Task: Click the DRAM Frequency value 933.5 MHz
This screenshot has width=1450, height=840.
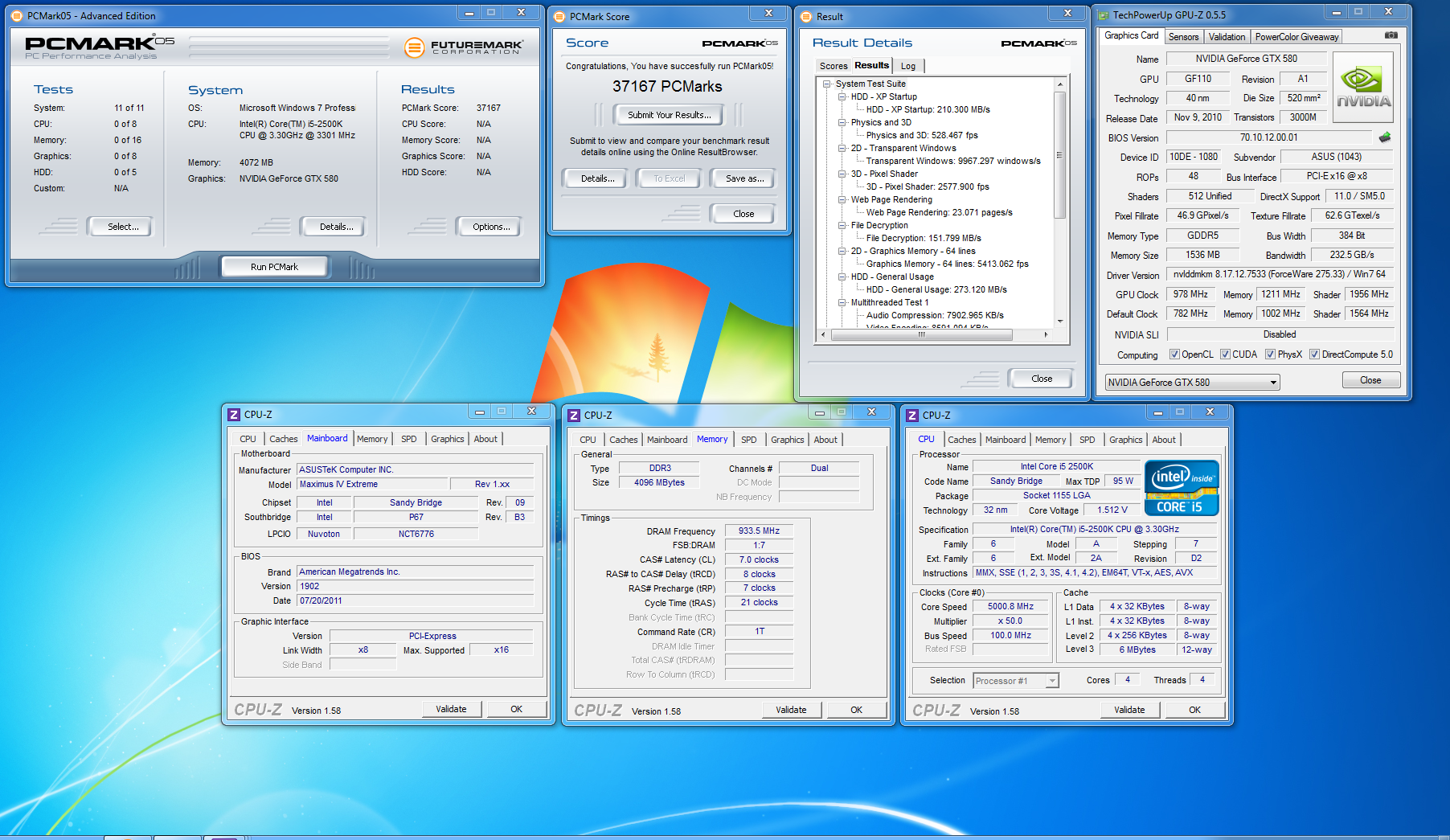Action: 759,531
